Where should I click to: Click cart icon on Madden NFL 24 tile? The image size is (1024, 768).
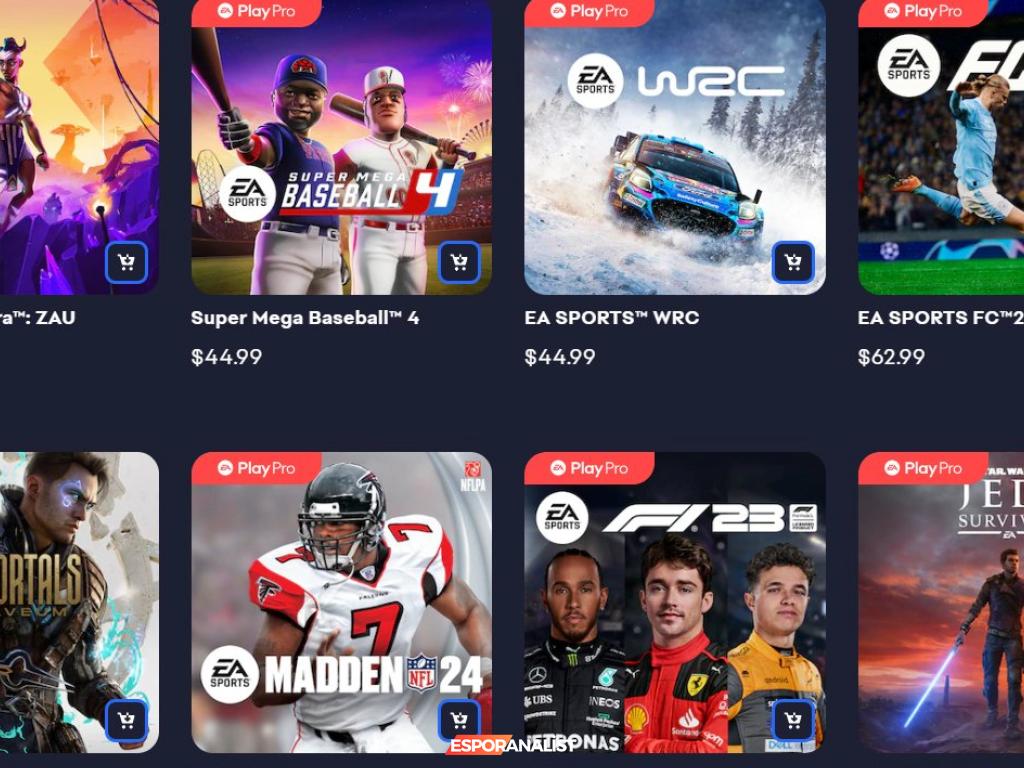tap(459, 720)
